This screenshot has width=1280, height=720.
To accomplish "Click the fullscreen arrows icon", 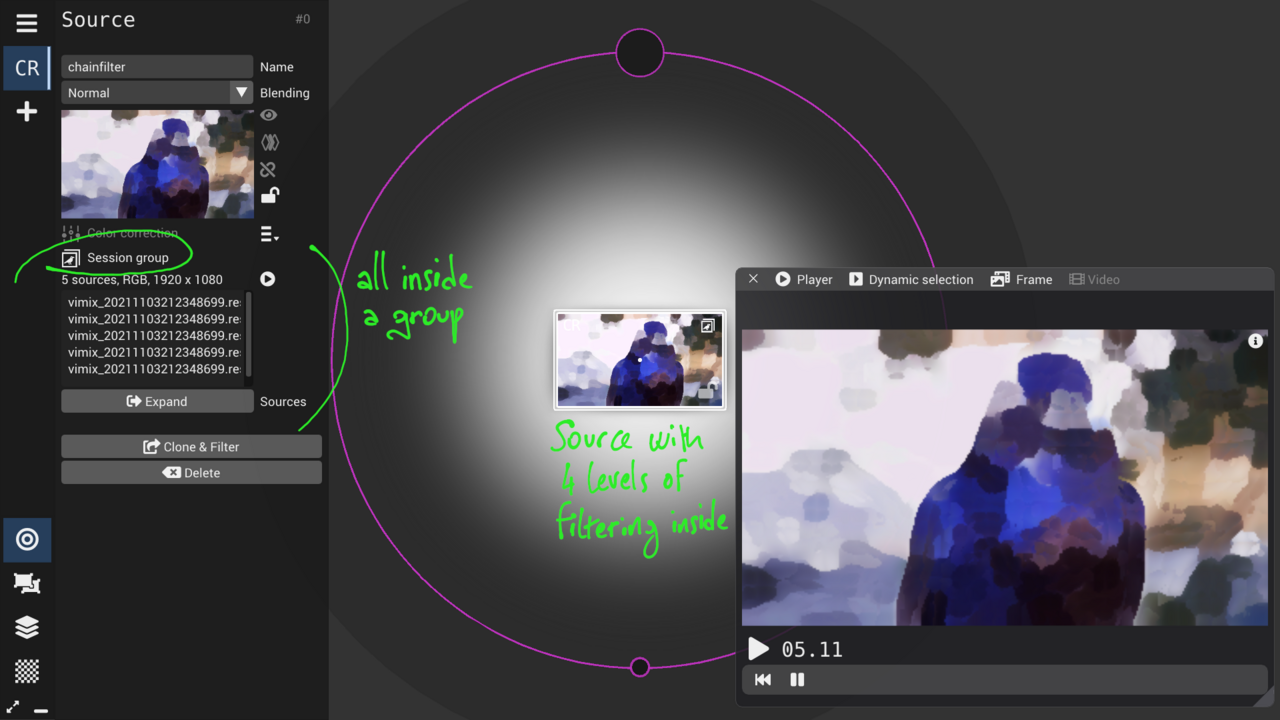I will pyautogui.click(x=13, y=708).
